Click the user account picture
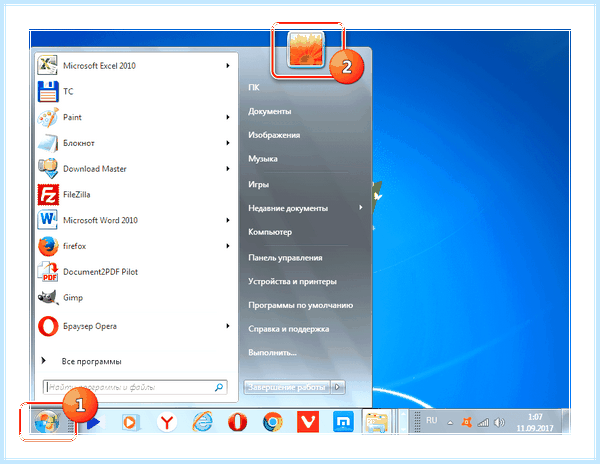Viewport: 600px width, 464px height. tap(306, 50)
